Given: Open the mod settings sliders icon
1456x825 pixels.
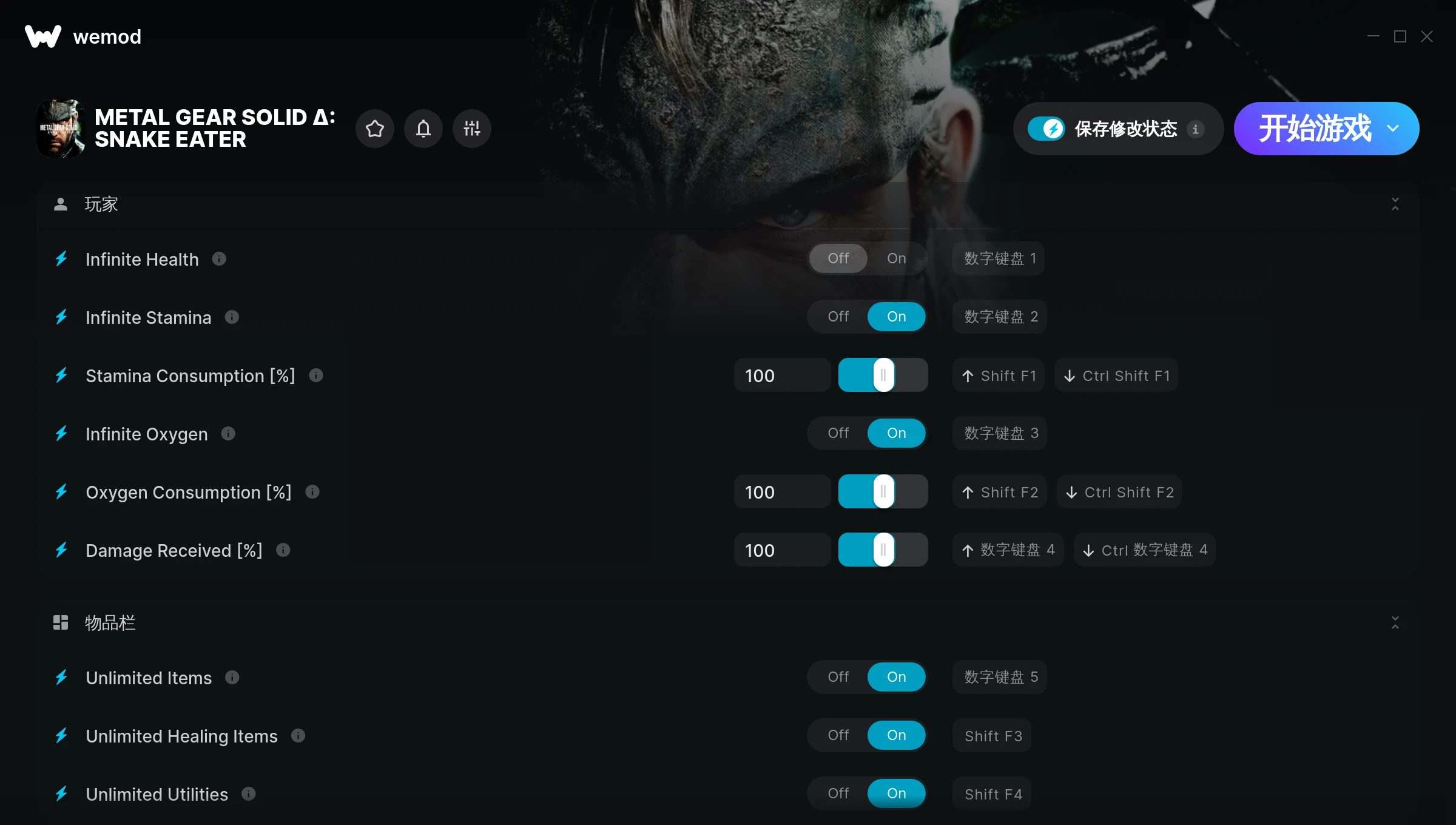Looking at the screenshot, I should coord(472,129).
